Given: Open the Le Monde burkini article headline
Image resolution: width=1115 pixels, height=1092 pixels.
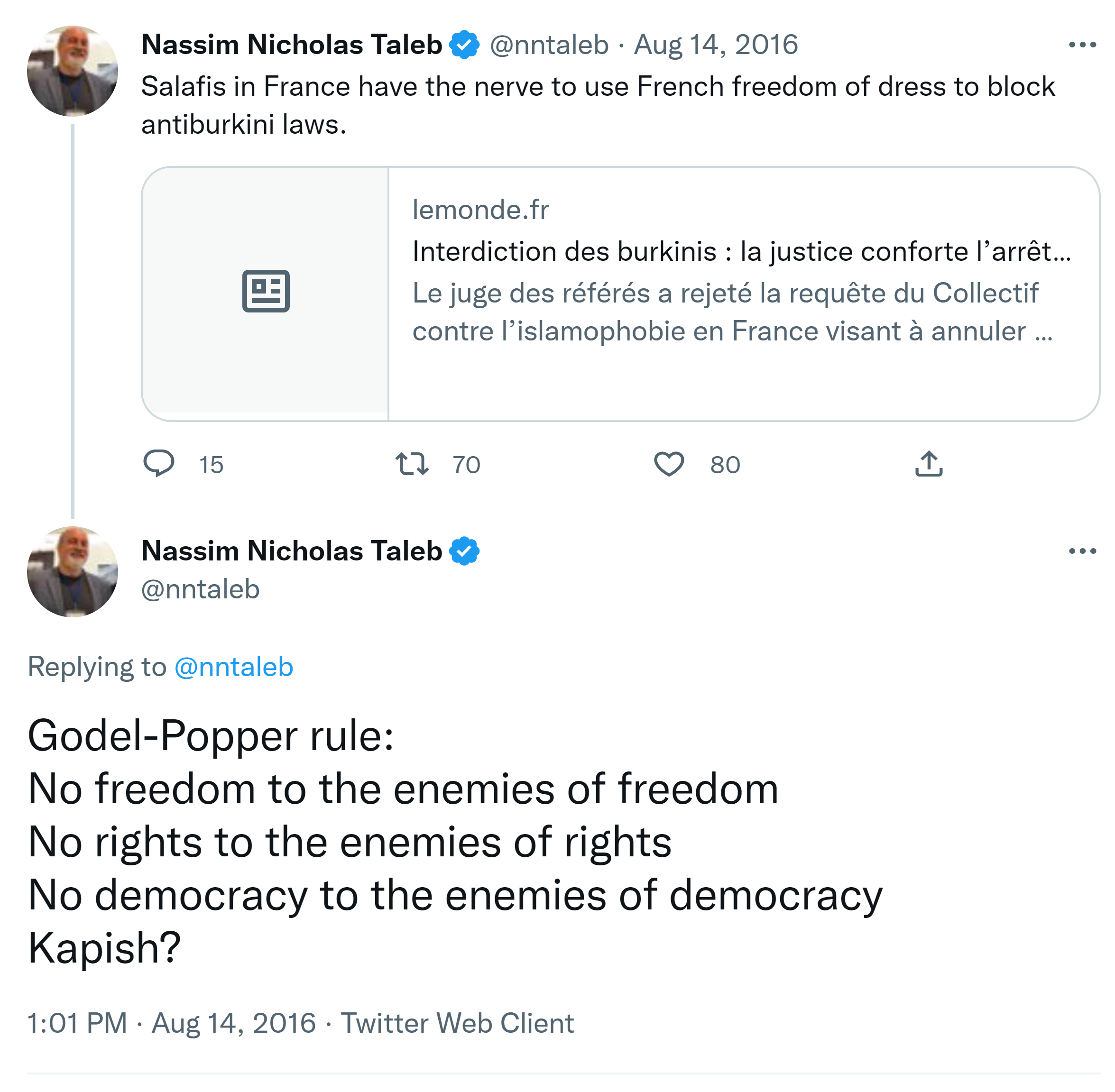Looking at the screenshot, I should [741, 251].
